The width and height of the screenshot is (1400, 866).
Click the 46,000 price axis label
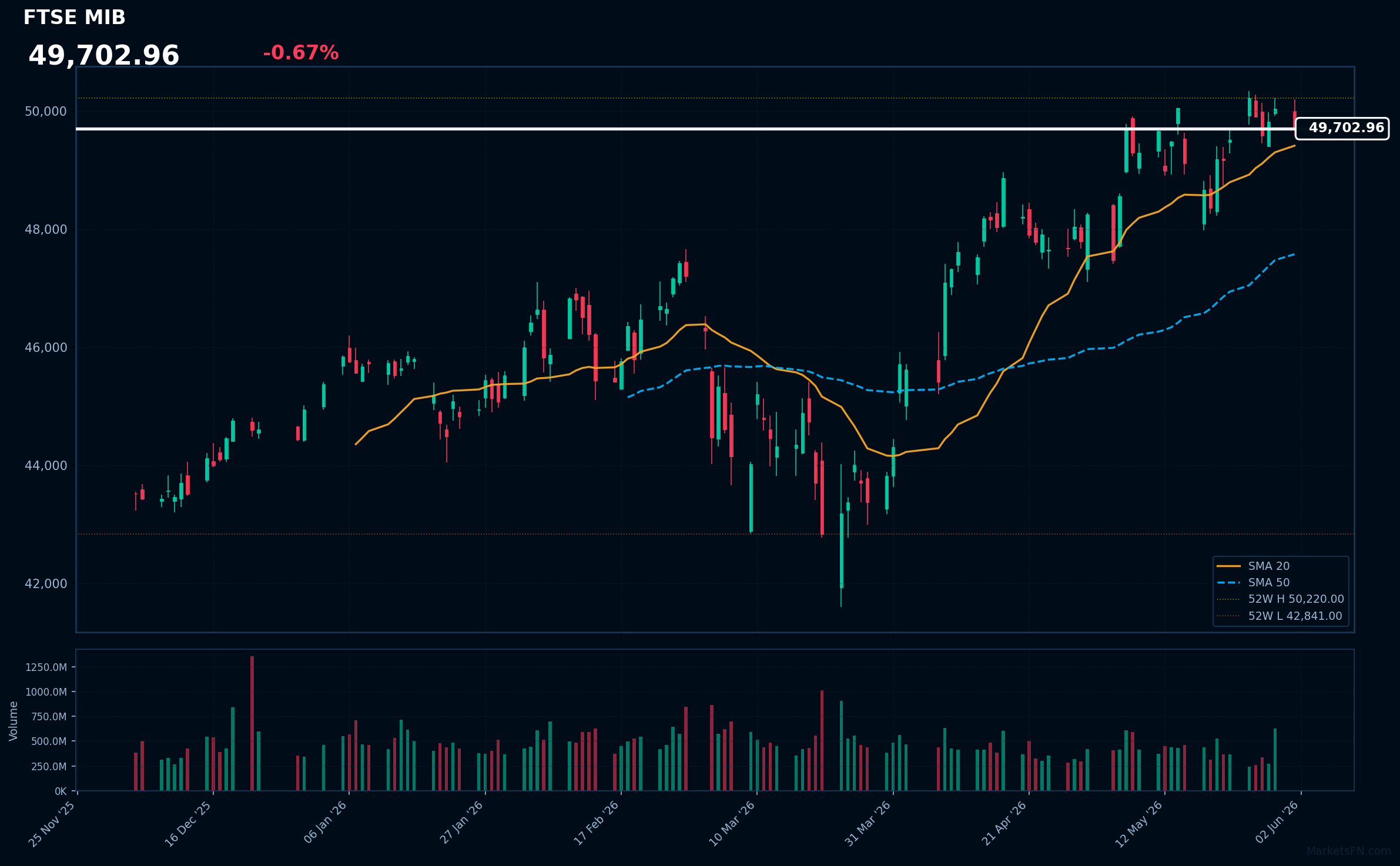coord(46,347)
